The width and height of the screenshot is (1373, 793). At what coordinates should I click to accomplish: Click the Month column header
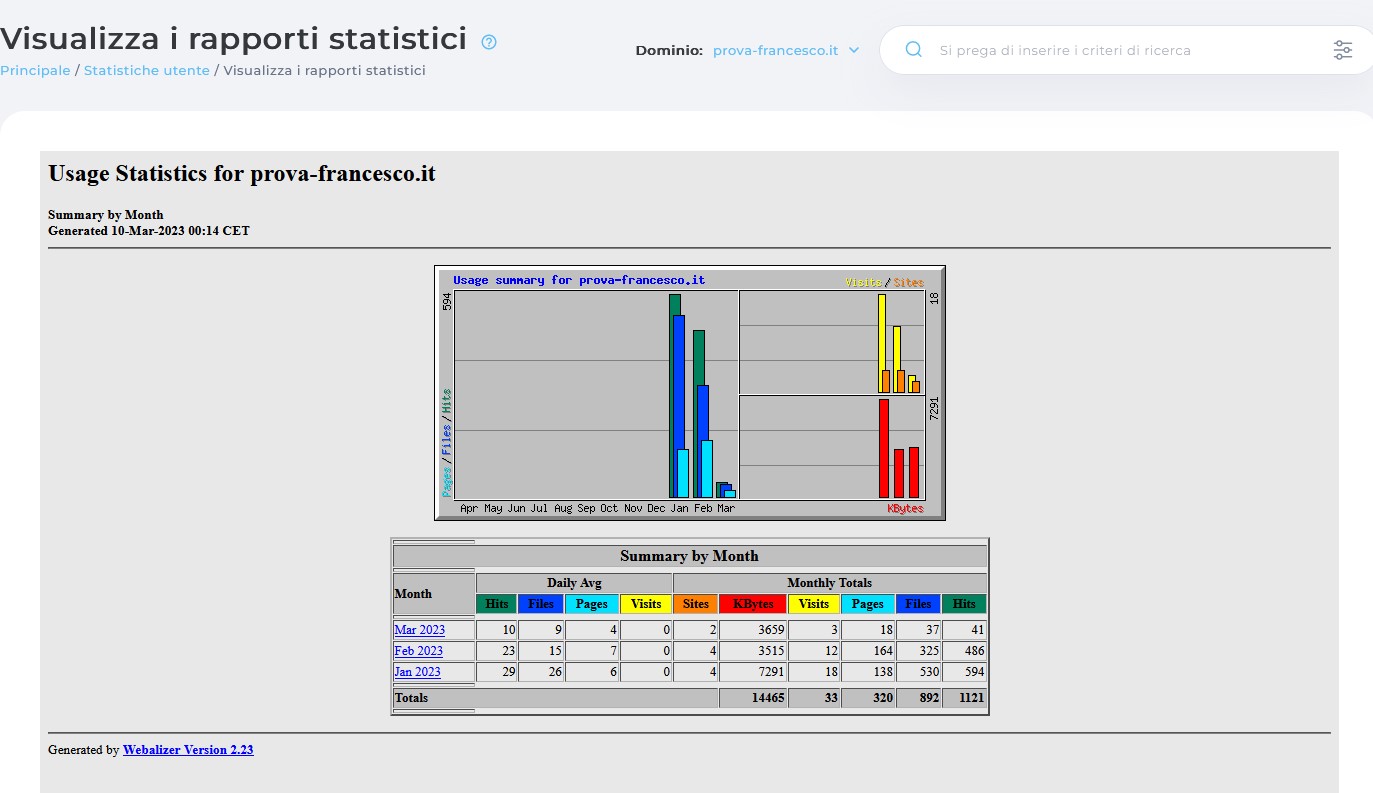[434, 594]
